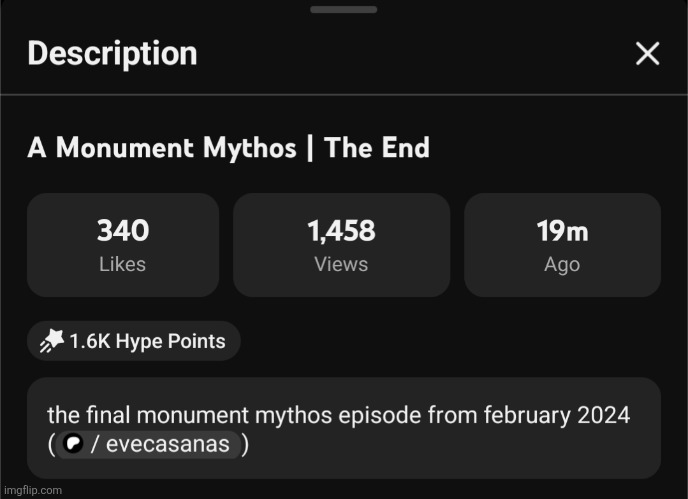This screenshot has height=499, width=688.
Task: Click the Likes stat card
Action: (123, 245)
